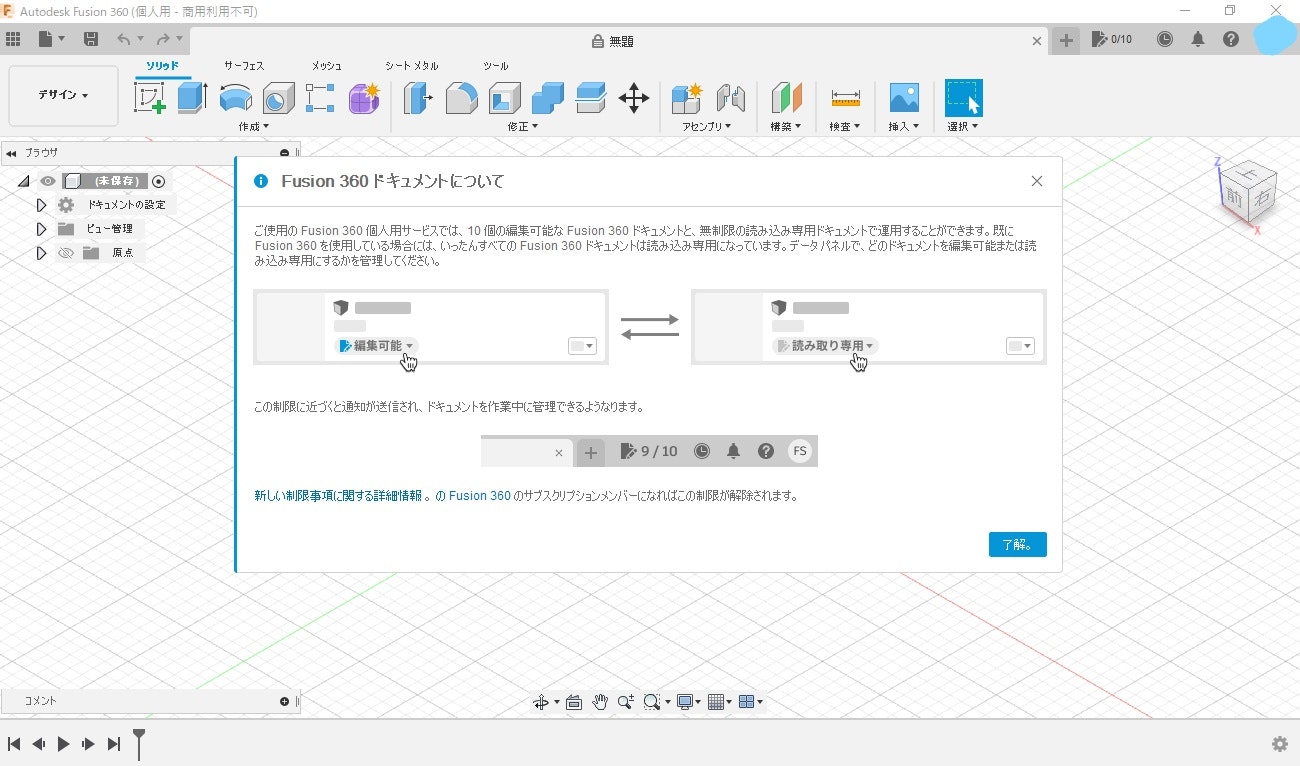
Task: Play the timeline
Action: tap(63, 744)
